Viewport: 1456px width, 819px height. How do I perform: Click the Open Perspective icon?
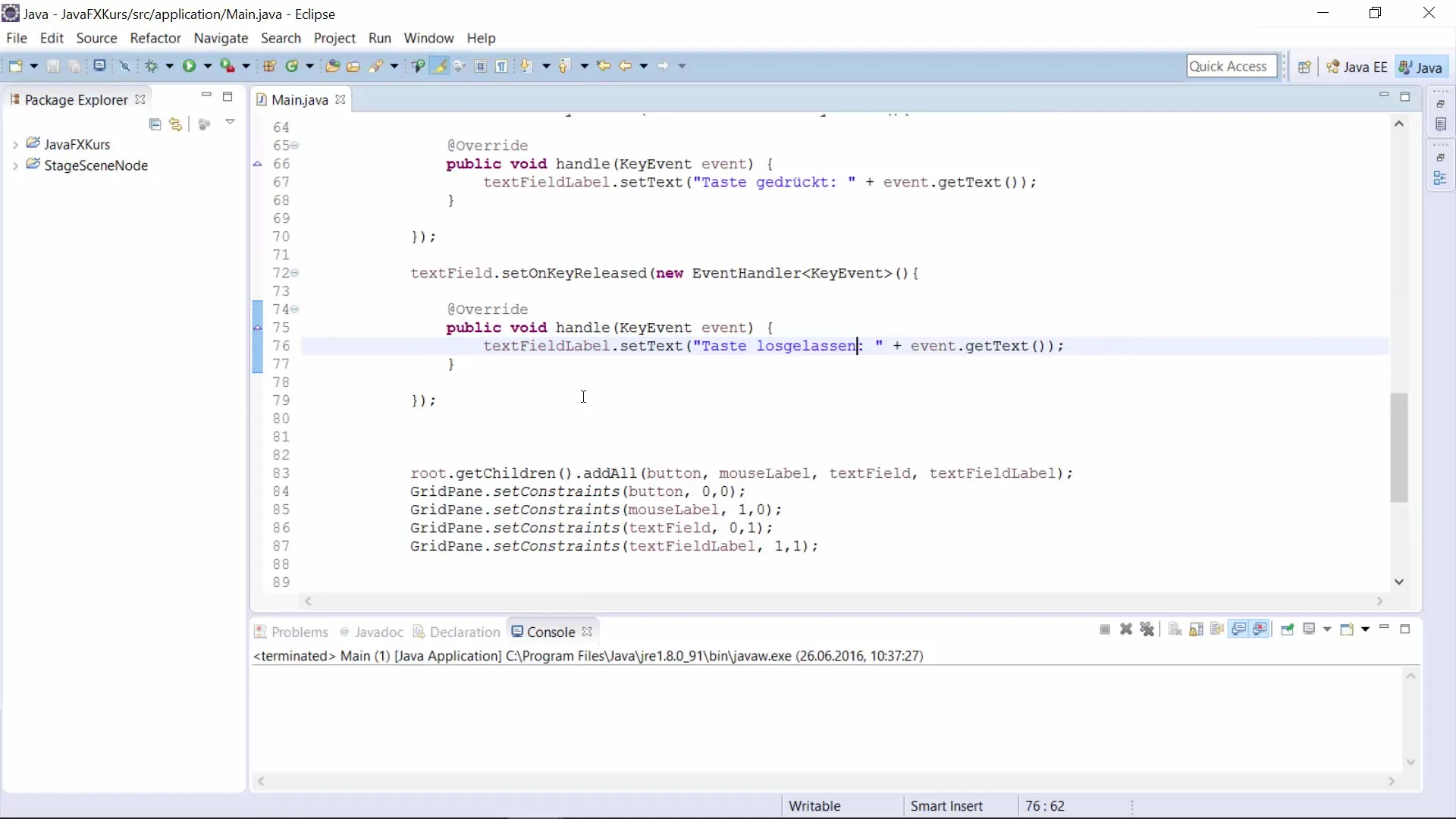tap(1304, 67)
